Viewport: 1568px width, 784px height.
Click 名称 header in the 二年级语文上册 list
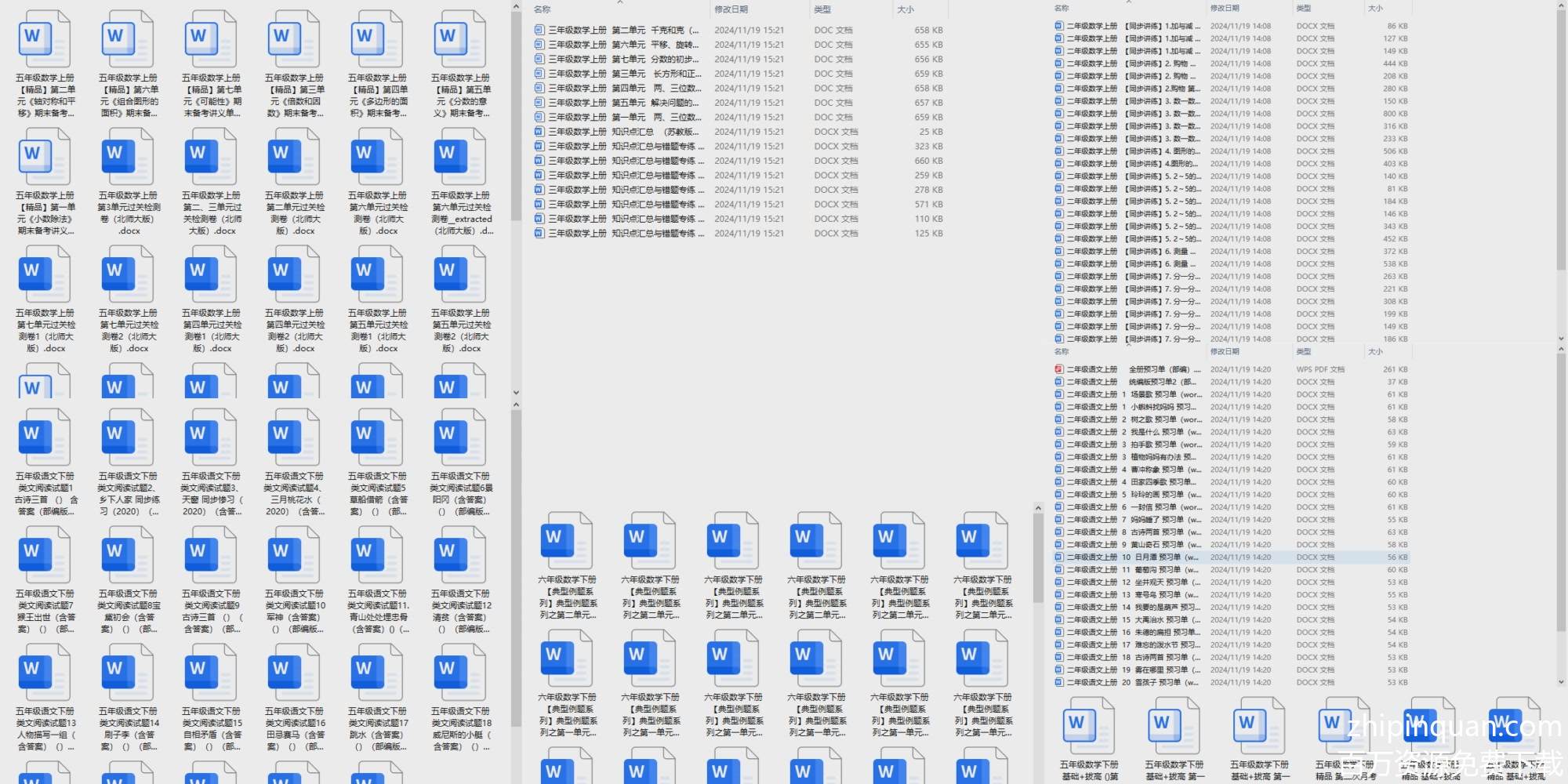[x=1062, y=352]
